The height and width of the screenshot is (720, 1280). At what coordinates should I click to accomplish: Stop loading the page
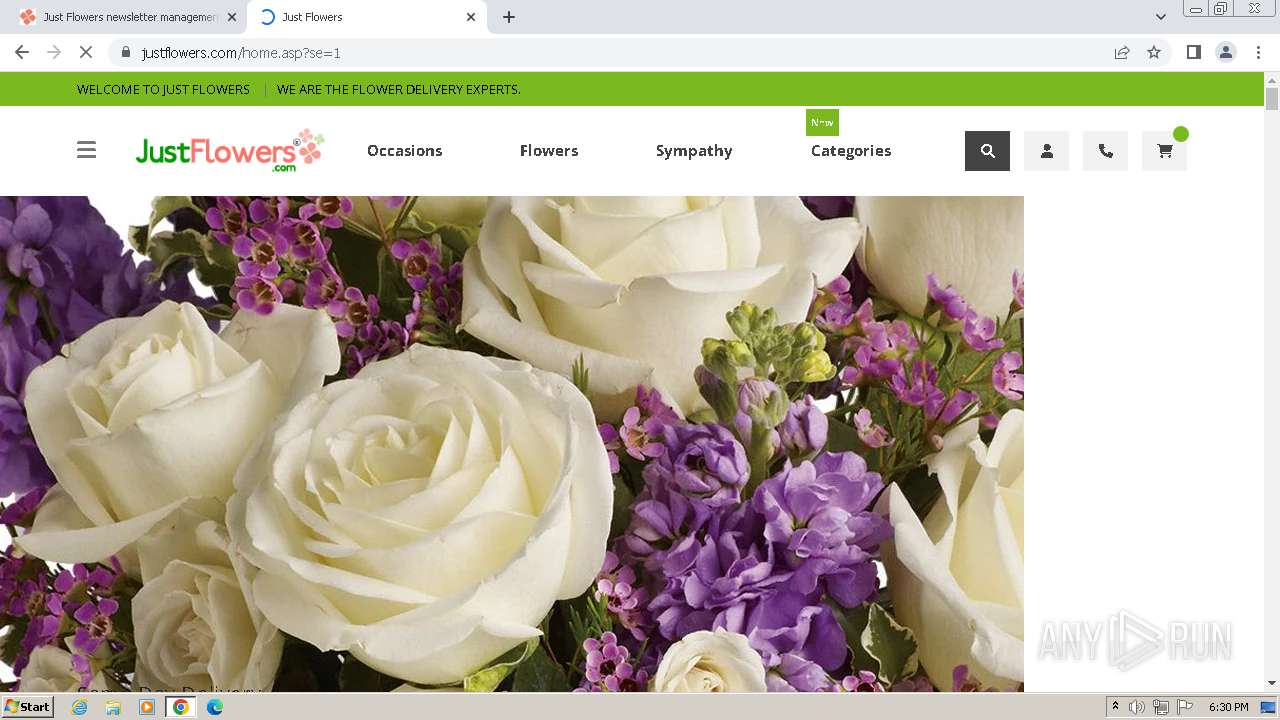[86, 52]
